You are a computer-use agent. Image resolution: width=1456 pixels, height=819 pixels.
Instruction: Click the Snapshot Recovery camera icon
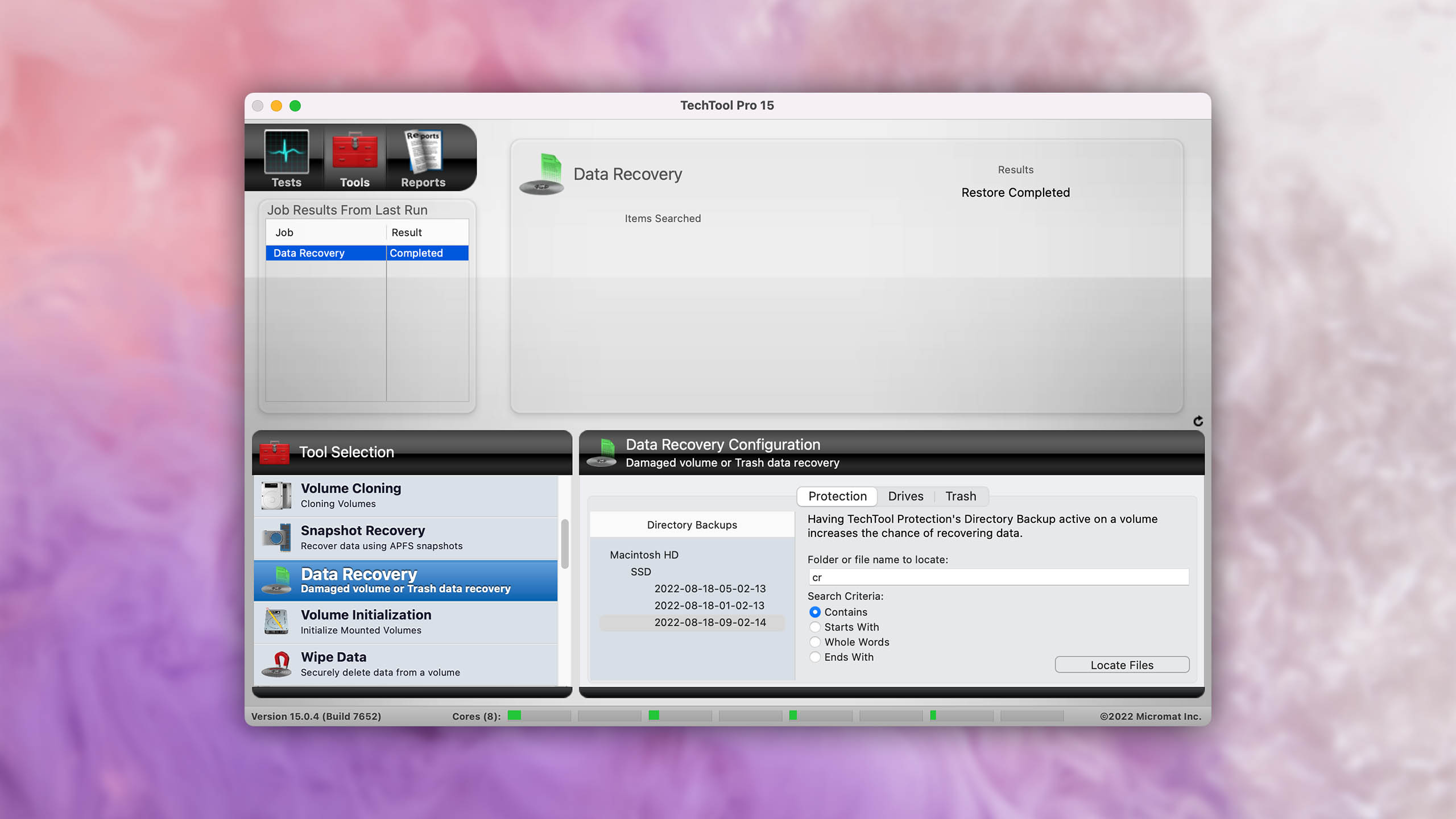tap(276, 537)
